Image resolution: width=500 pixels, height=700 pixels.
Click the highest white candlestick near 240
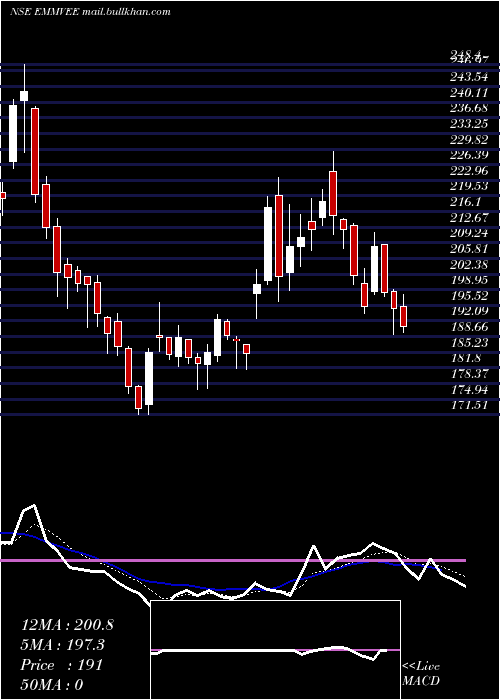(x=24, y=96)
